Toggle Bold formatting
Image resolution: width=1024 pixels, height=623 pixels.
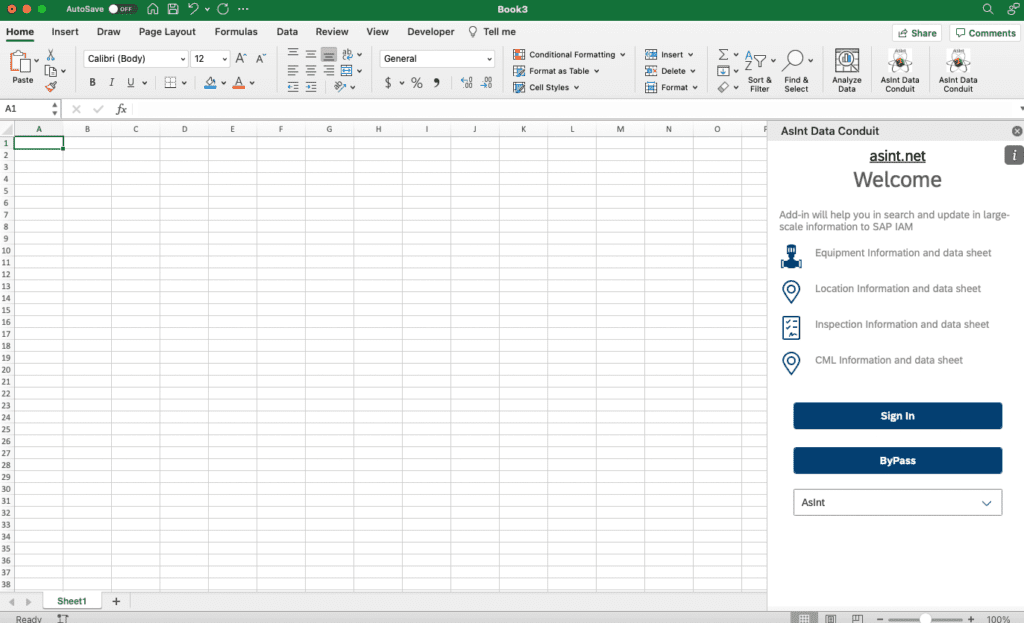(x=92, y=82)
